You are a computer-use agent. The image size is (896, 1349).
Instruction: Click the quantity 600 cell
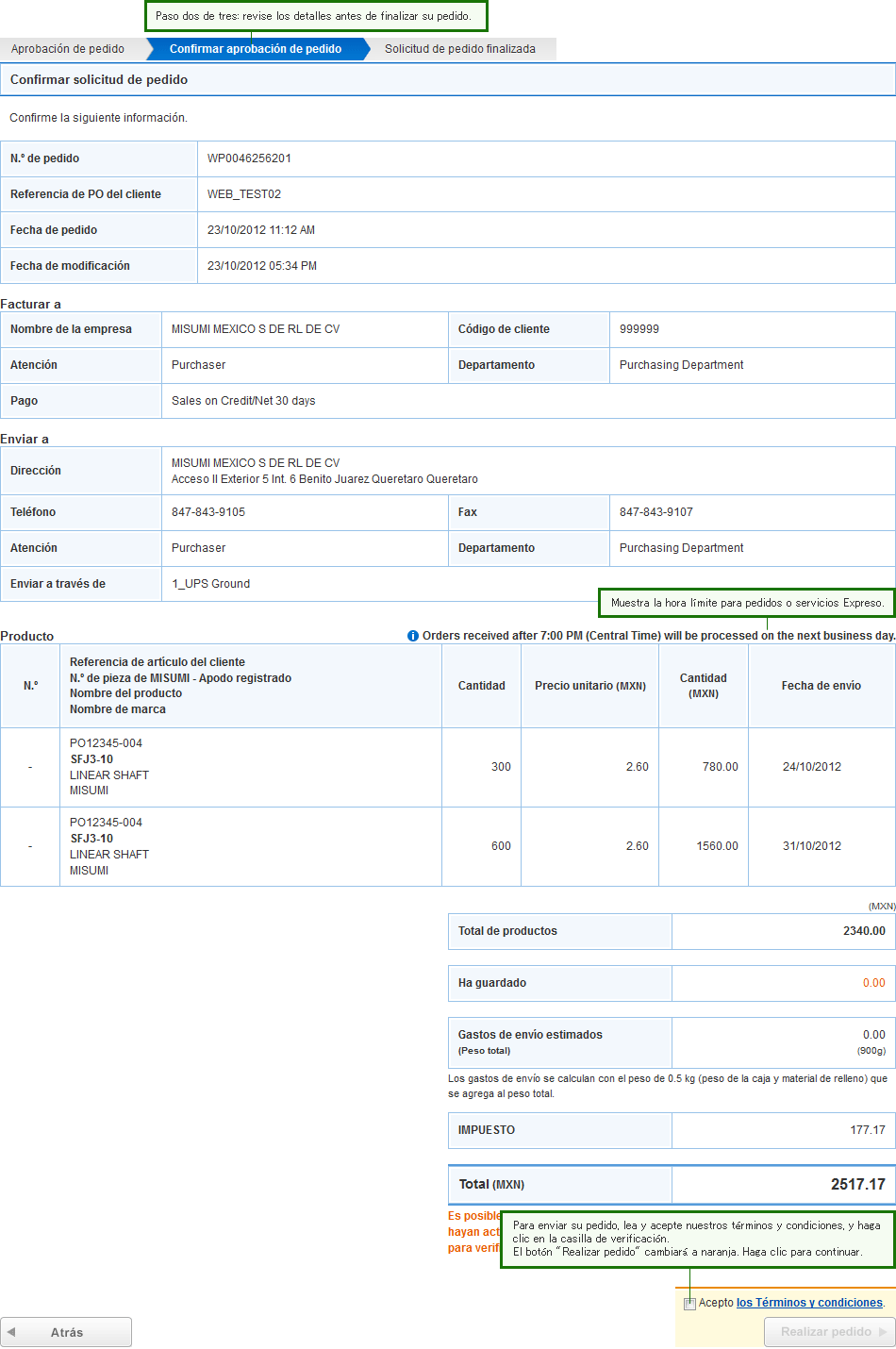click(x=482, y=846)
